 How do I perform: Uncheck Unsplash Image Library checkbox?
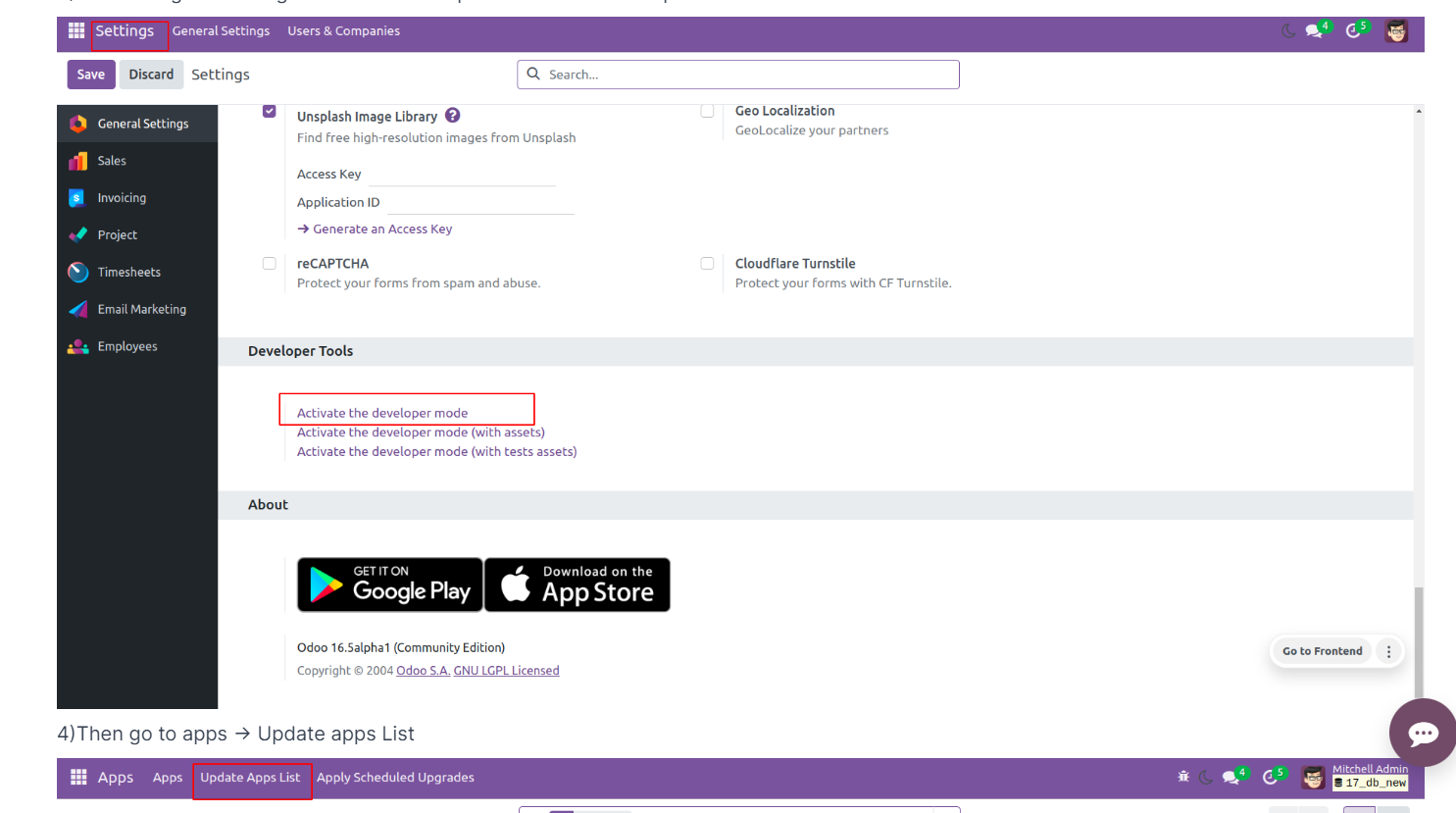pos(270,111)
